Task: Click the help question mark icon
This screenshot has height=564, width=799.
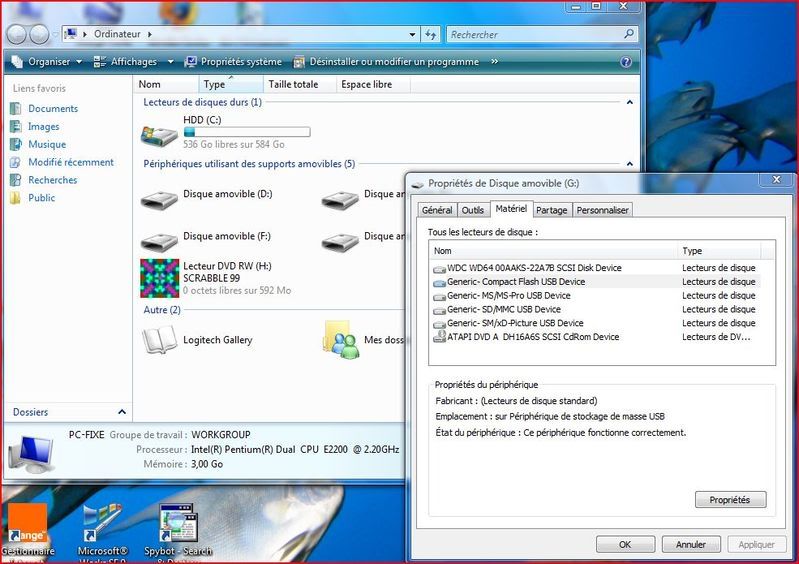Action: point(626,61)
